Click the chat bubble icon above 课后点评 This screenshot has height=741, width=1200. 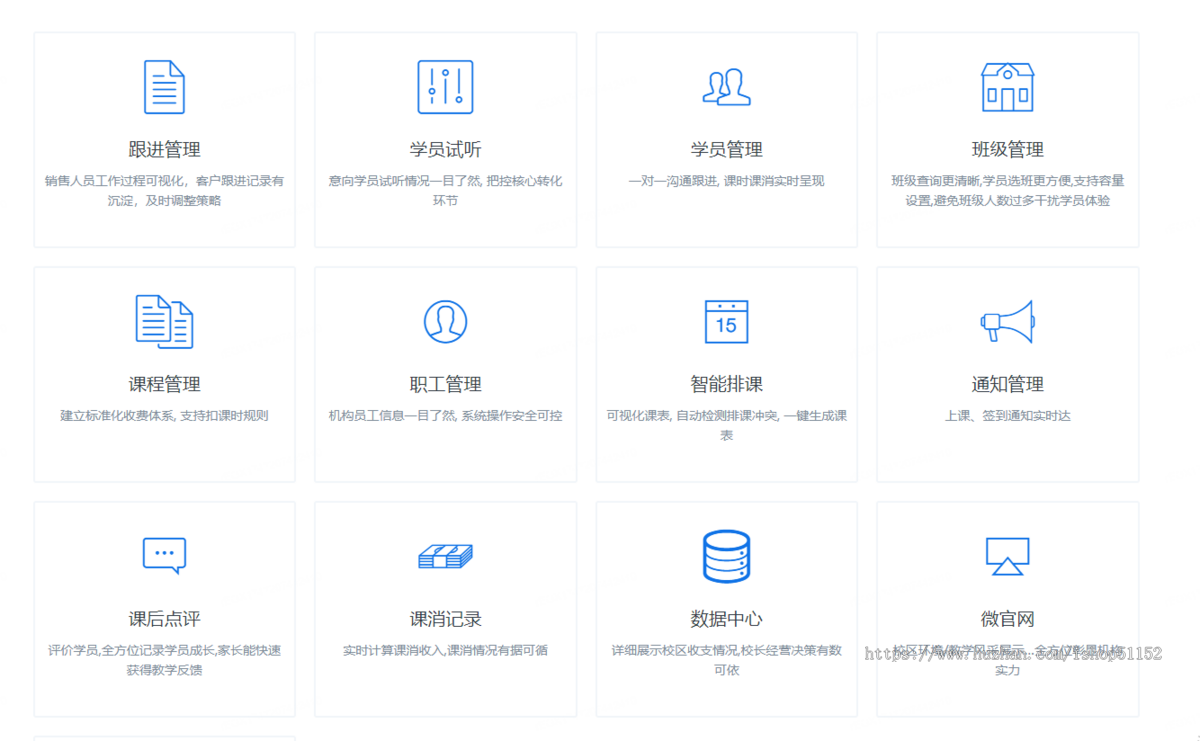pyautogui.click(x=165, y=556)
